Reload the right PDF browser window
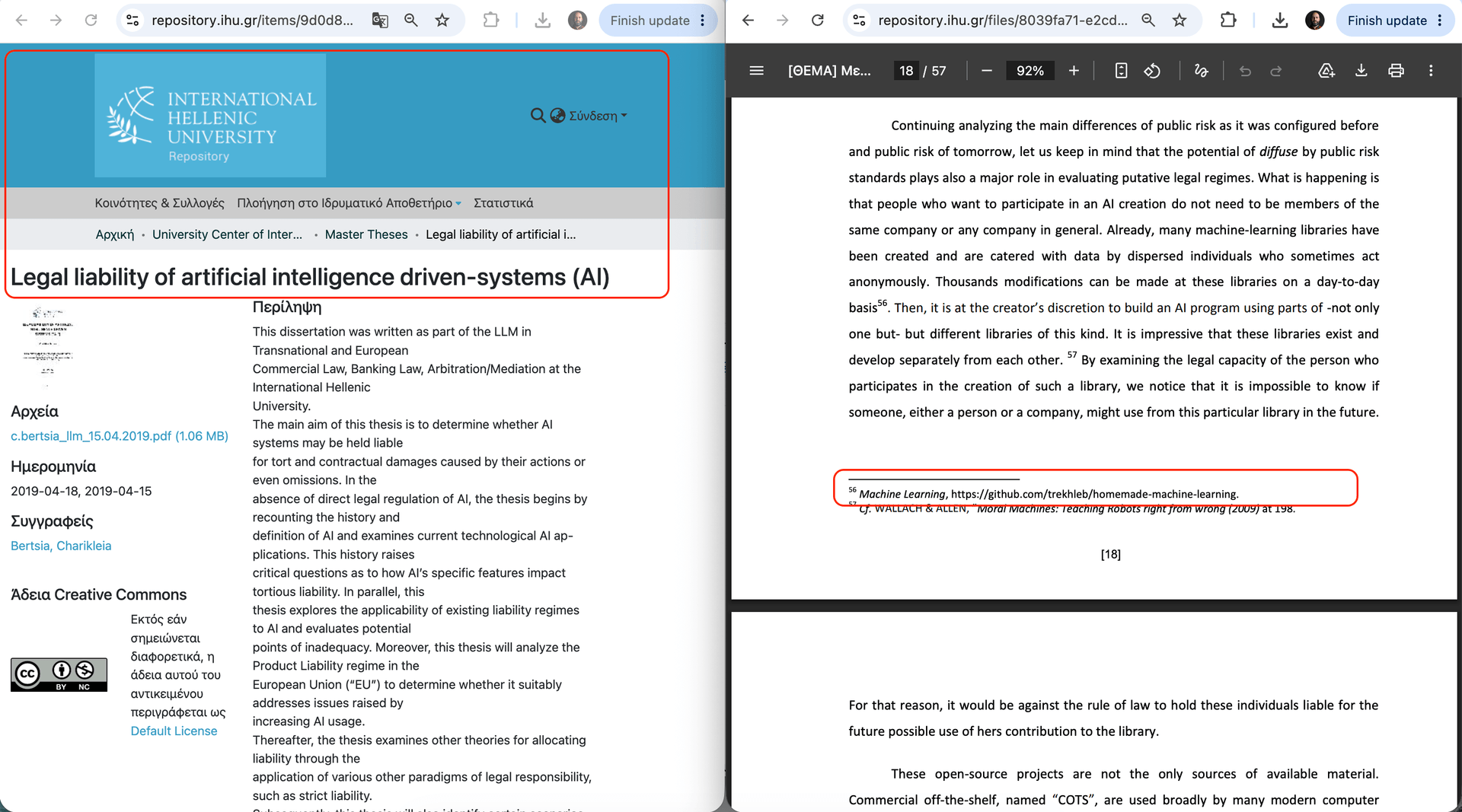 click(x=818, y=21)
